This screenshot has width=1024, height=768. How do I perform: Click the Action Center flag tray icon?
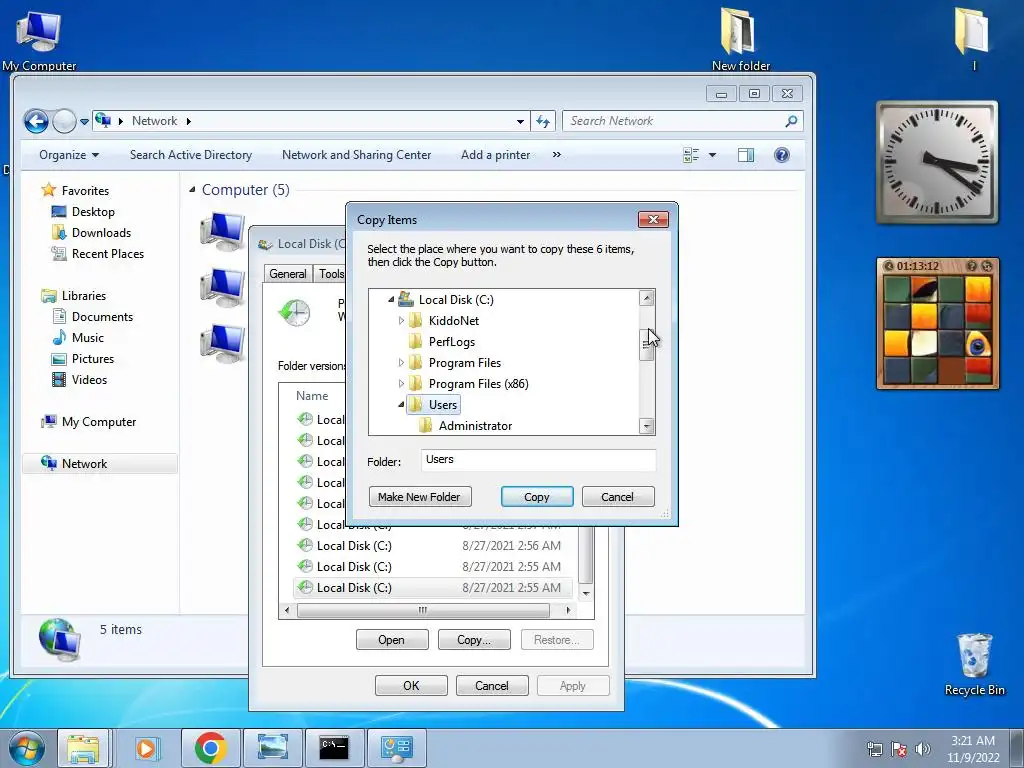coord(899,749)
